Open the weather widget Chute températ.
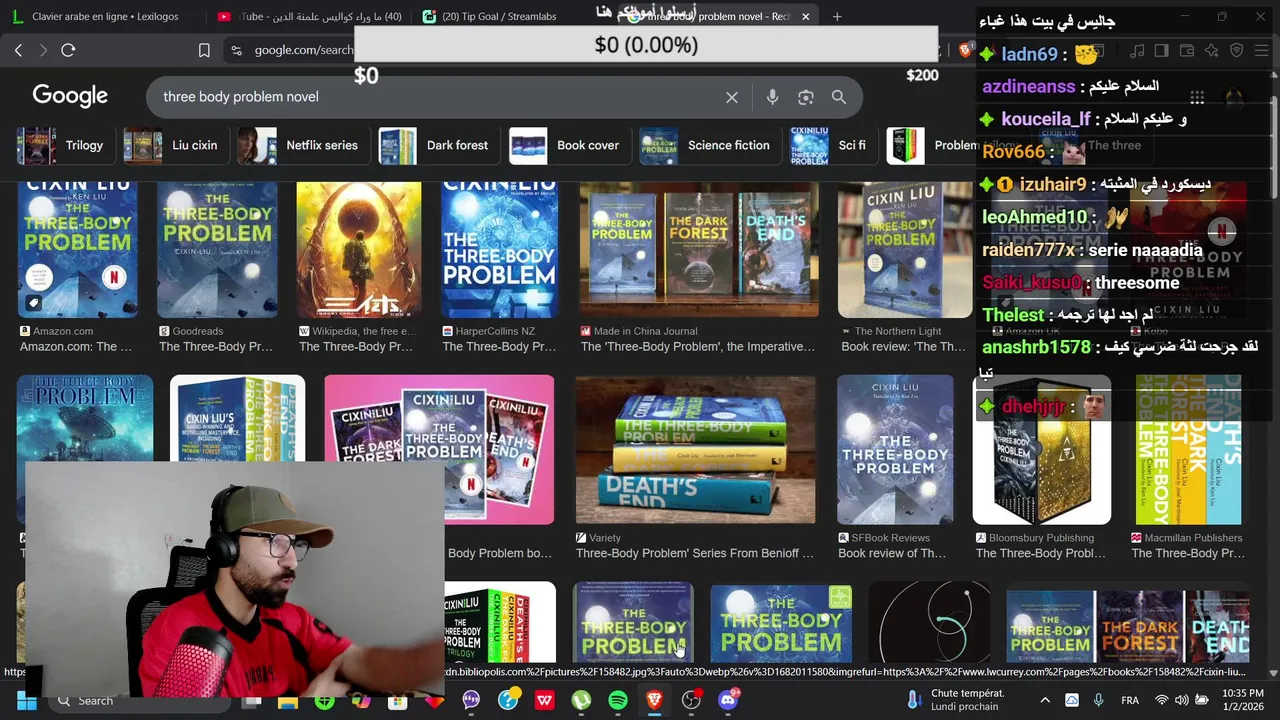 (957, 700)
